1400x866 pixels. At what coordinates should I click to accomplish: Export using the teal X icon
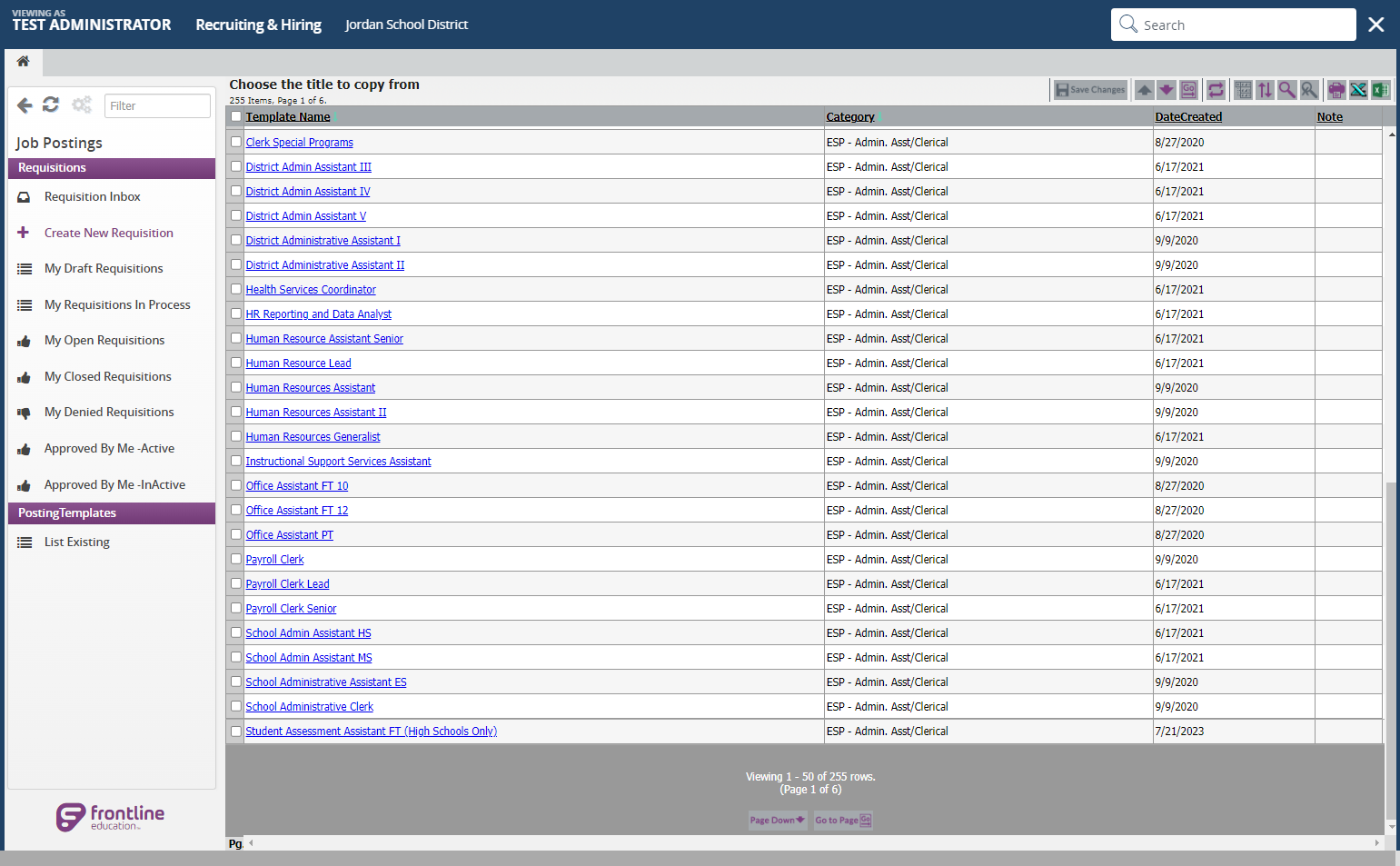coord(1358,90)
